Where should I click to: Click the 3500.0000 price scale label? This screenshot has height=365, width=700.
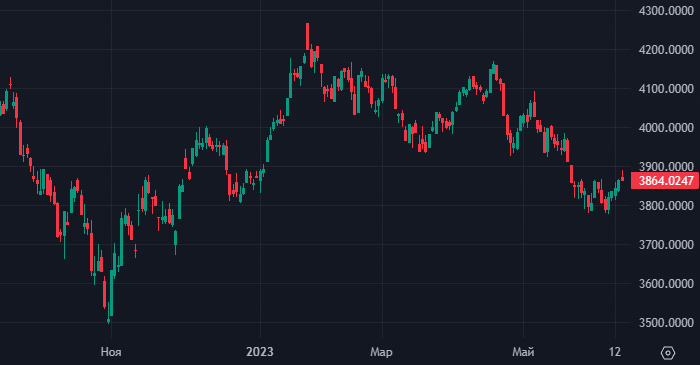tap(666, 323)
